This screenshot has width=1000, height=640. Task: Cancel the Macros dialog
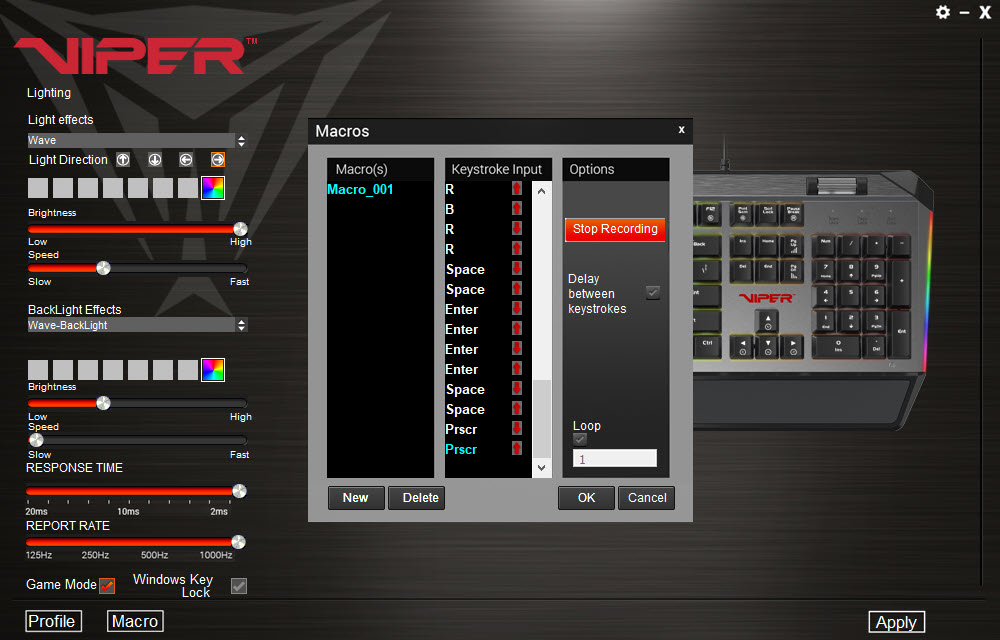(647, 498)
